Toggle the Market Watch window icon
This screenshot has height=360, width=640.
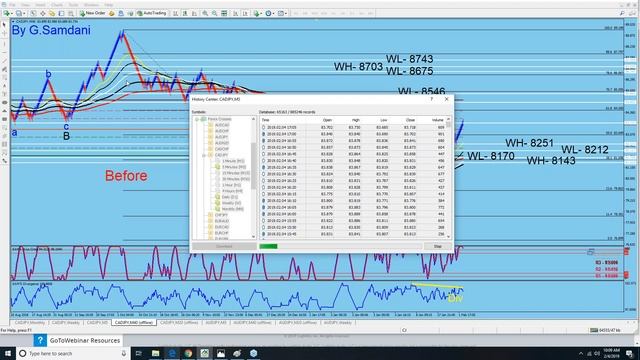click(x=33, y=13)
